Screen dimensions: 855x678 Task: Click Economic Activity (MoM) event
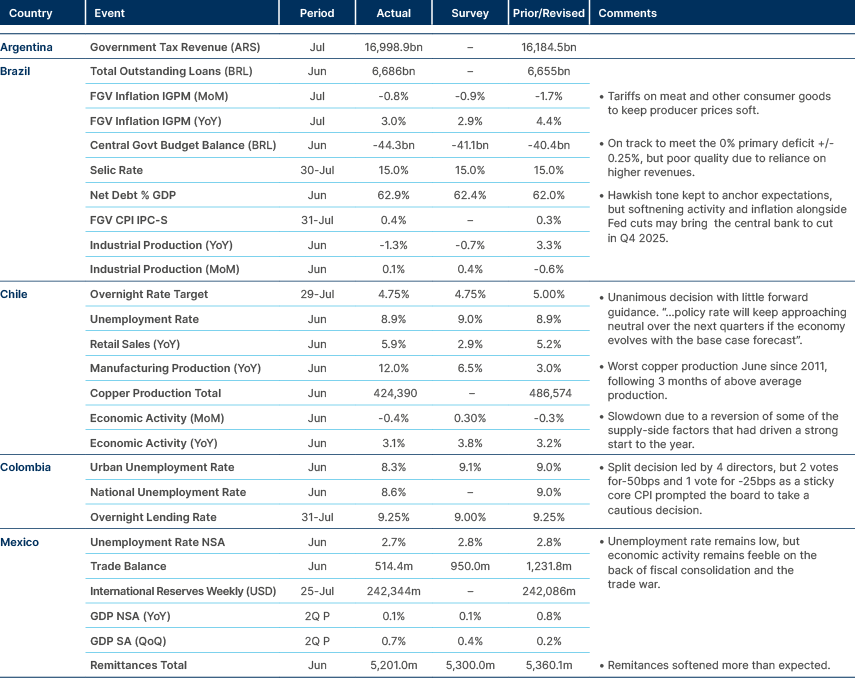157,418
